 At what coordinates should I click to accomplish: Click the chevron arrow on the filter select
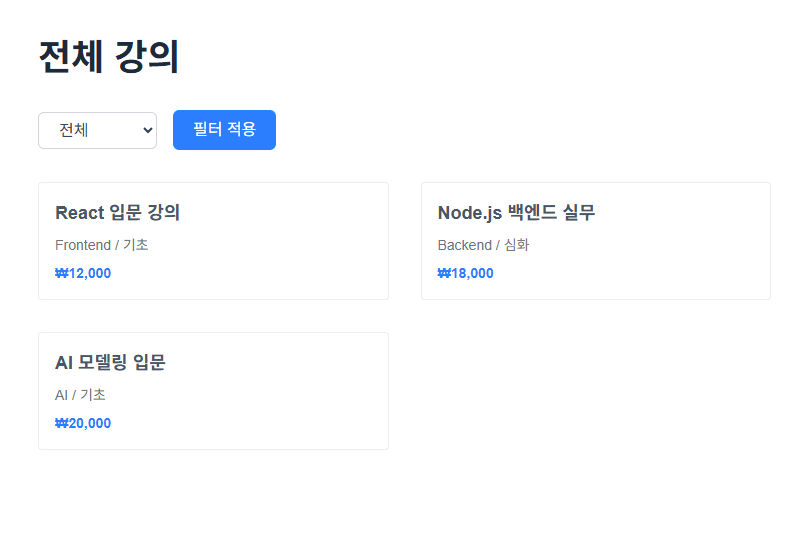tap(148, 131)
